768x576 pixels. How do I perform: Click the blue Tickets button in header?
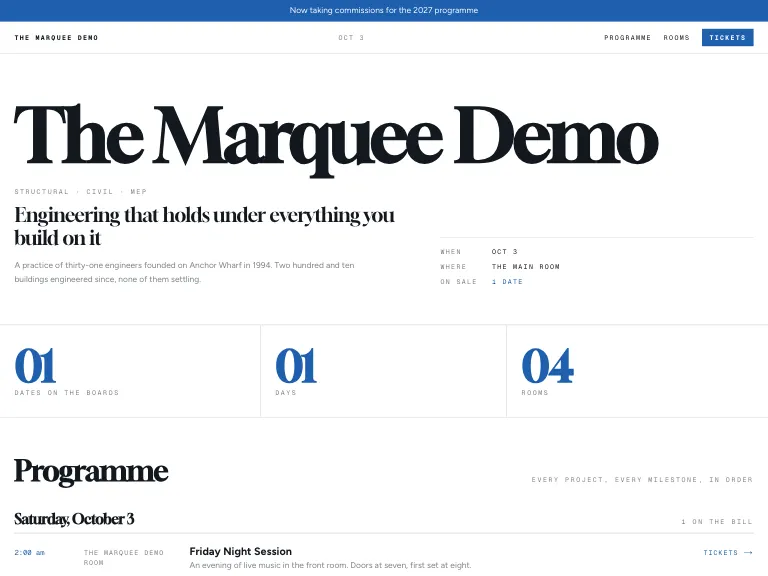(x=727, y=38)
